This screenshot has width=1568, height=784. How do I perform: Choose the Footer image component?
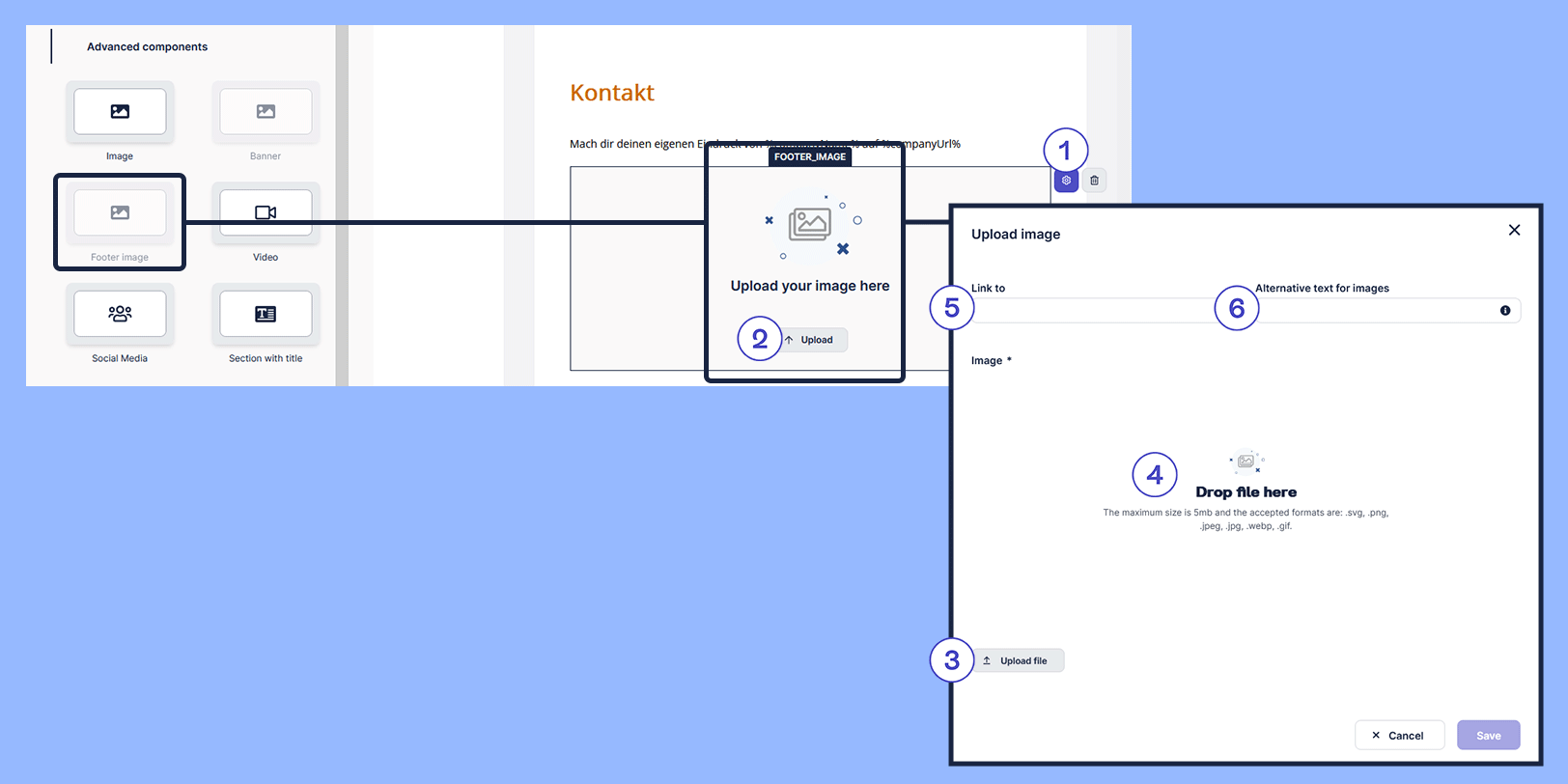(x=120, y=213)
